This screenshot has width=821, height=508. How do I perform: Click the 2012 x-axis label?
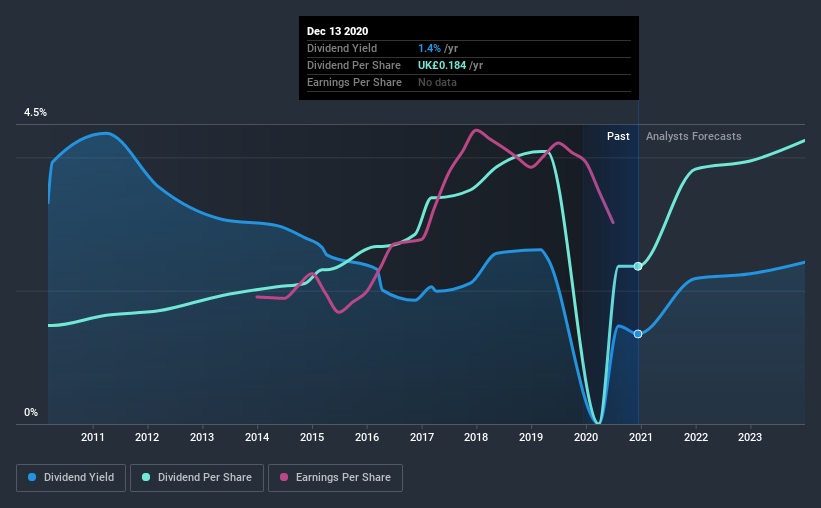[147, 437]
